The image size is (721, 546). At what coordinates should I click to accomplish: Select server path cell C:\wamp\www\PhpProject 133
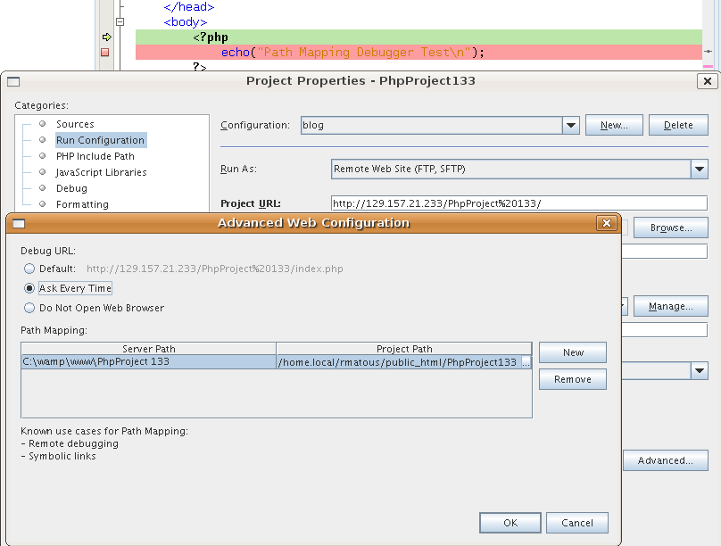[x=149, y=362]
